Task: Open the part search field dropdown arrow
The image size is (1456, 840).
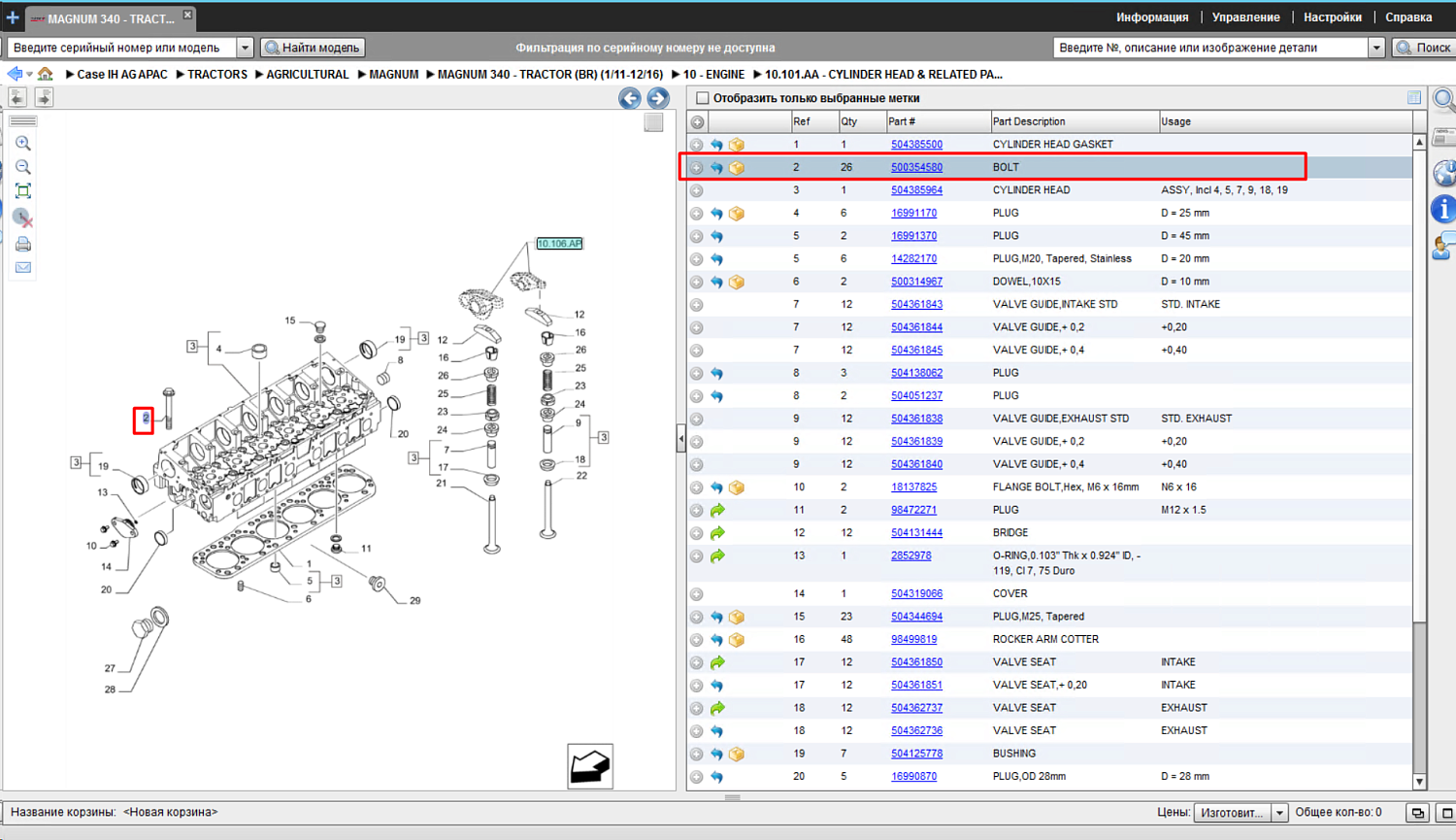Action: click(x=1375, y=48)
